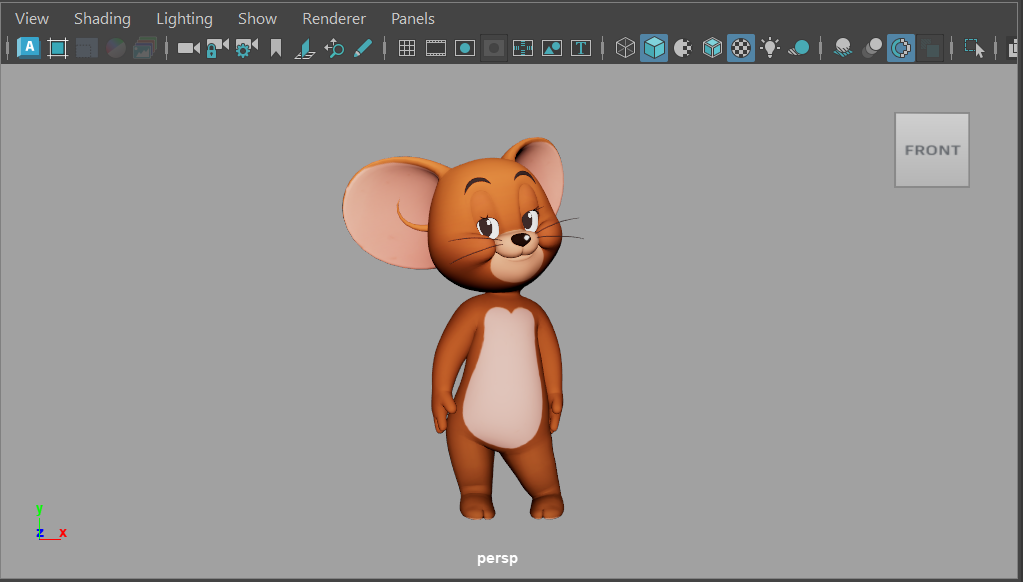Viewport: 1023px width, 582px height.
Task: Collapse the toolbar grip before the Wireframe icon
Action: click(602, 48)
